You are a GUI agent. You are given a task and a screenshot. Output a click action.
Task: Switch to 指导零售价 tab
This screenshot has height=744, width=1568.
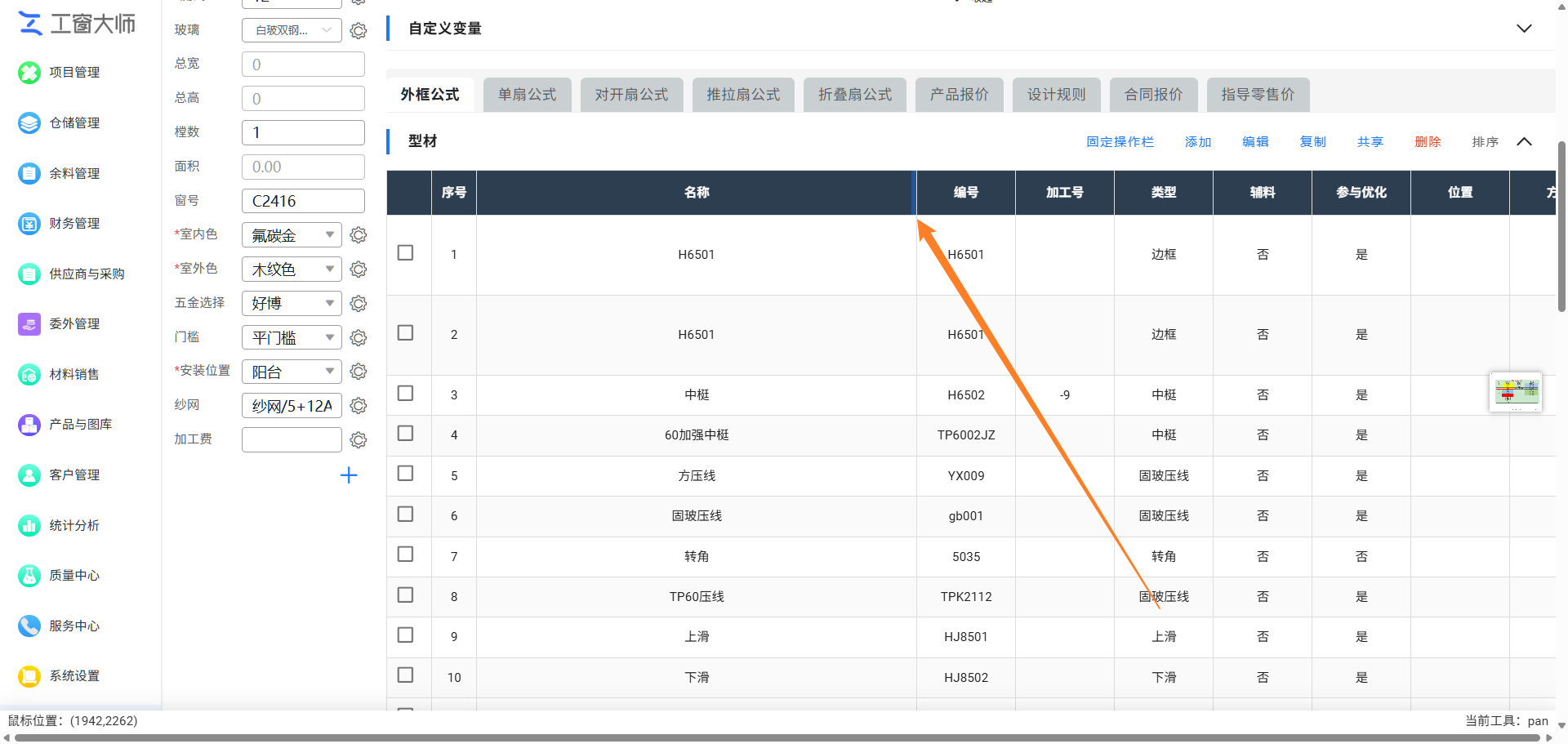1258,95
